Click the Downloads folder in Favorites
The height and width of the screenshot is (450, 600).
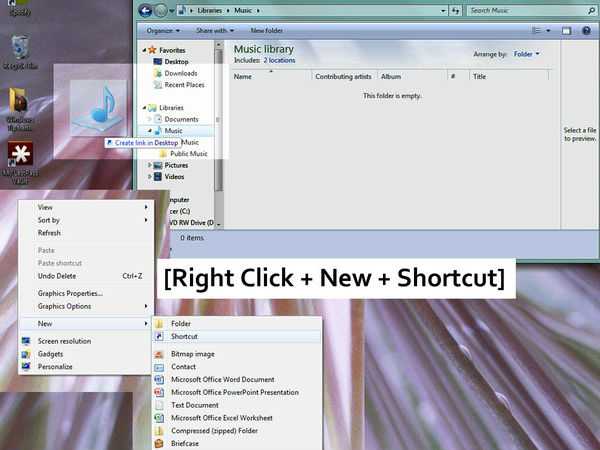(180, 73)
